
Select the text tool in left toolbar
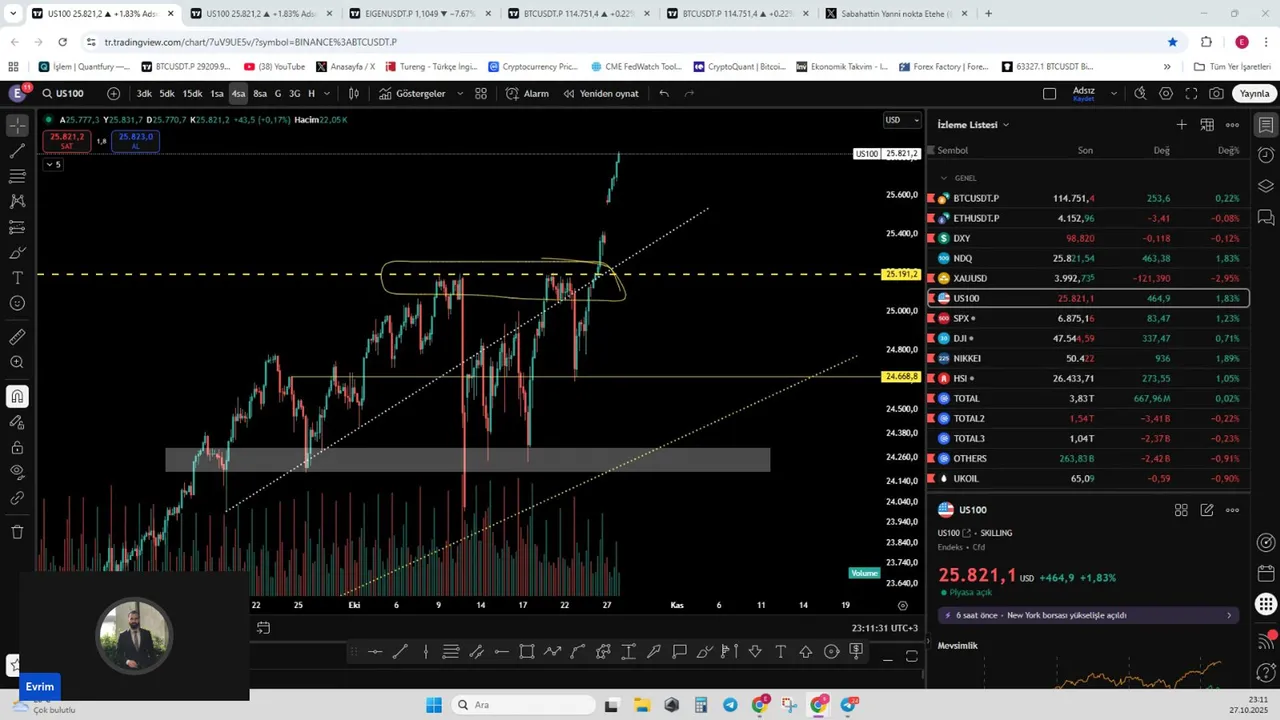click(x=17, y=277)
